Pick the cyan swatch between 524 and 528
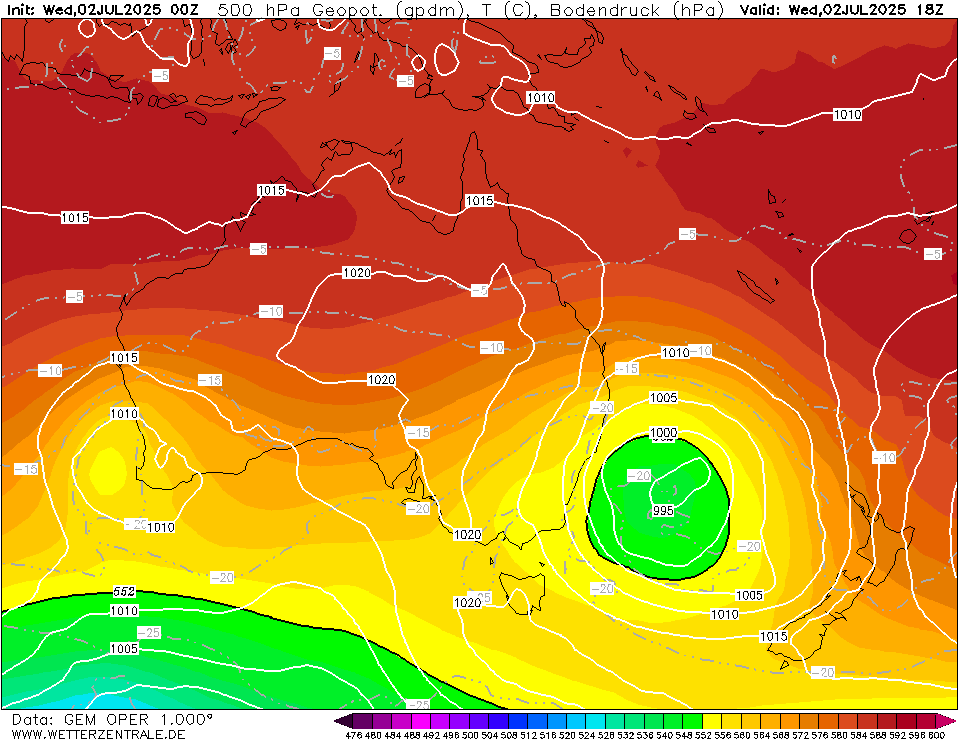This screenshot has height=741, width=959. 596,721
